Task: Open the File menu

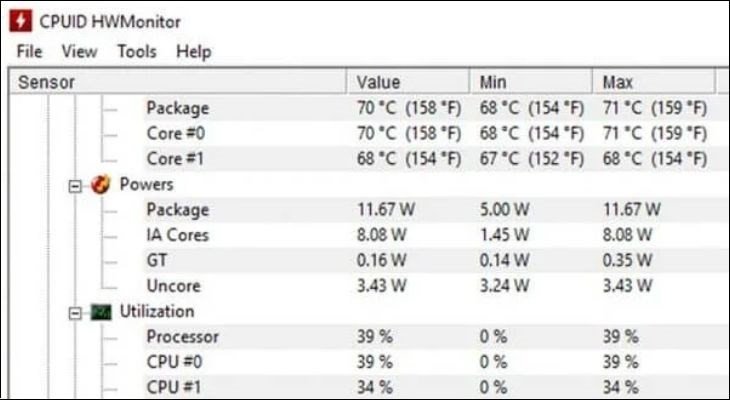Action: tap(29, 51)
